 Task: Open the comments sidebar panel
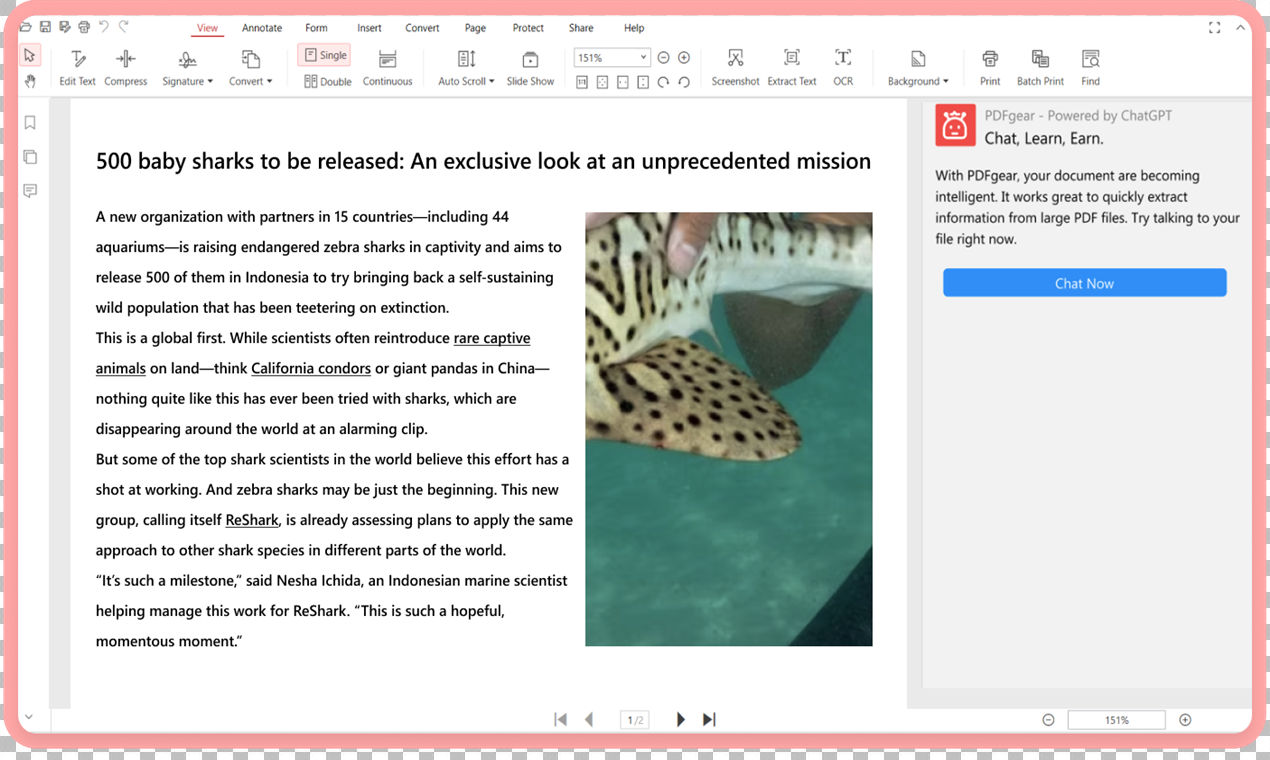(x=30, y=191)
